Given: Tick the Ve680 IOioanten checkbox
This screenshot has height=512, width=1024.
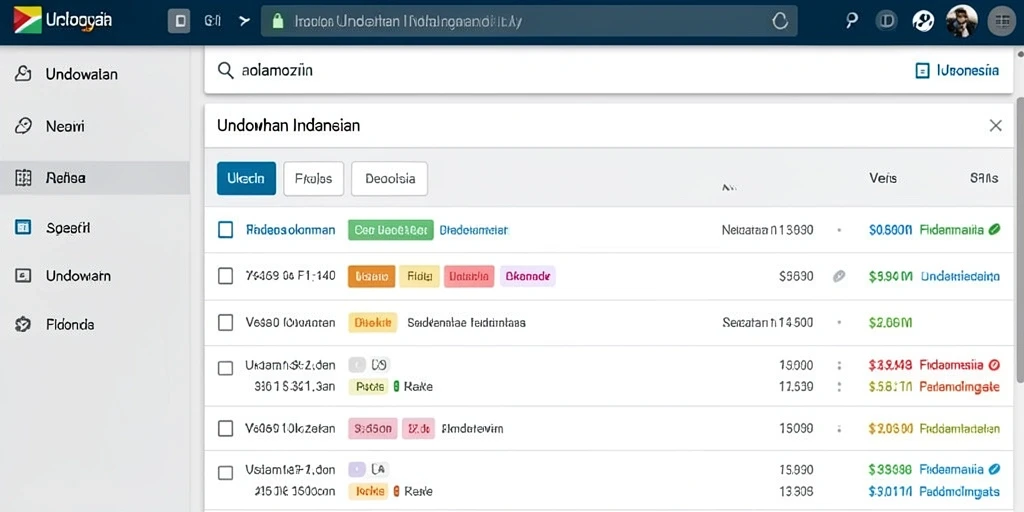Looking at the screenshot, I should [225, 322].
